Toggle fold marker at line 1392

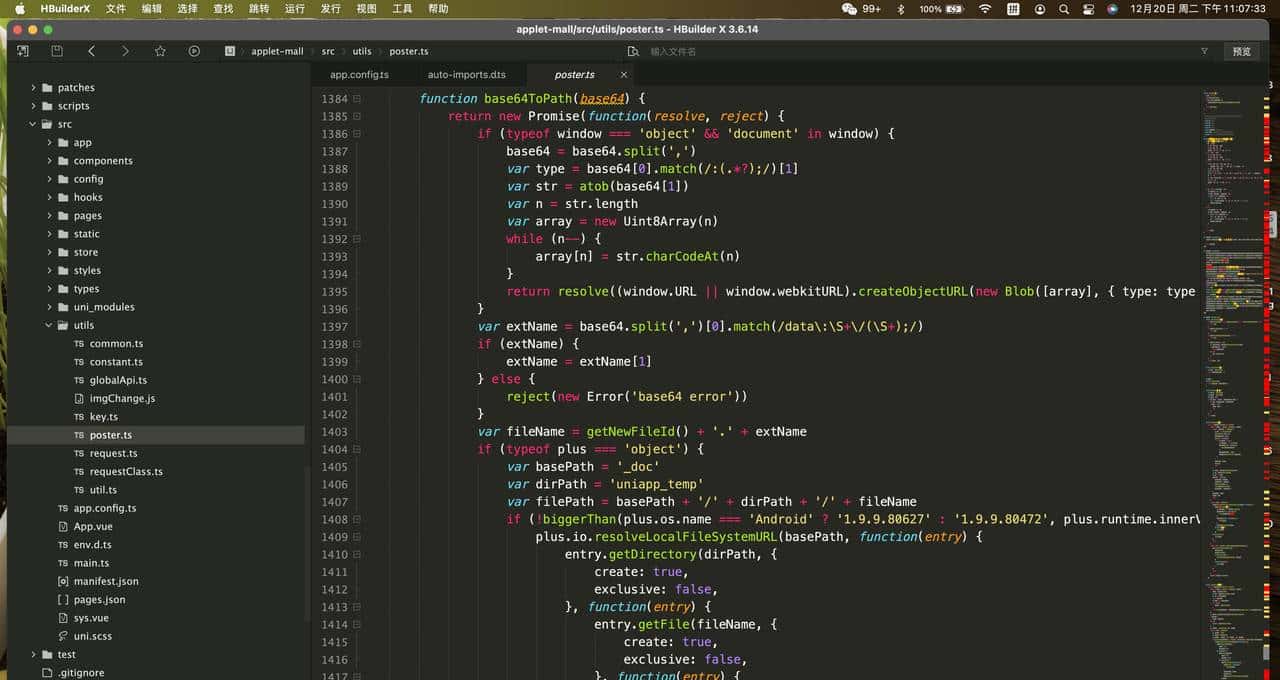tap(357, 239)
